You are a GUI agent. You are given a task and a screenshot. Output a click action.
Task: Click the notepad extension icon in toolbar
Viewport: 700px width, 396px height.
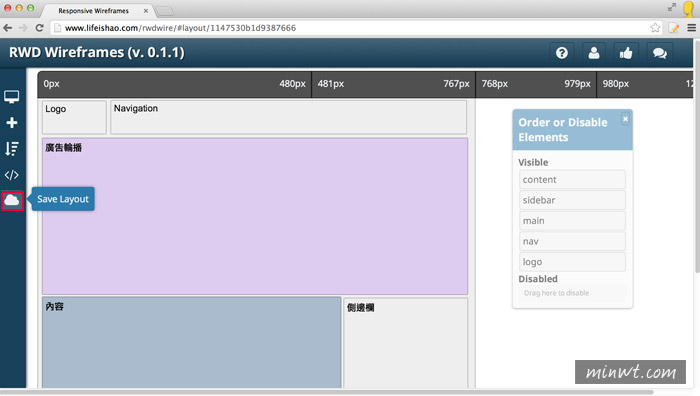(674, 28)
